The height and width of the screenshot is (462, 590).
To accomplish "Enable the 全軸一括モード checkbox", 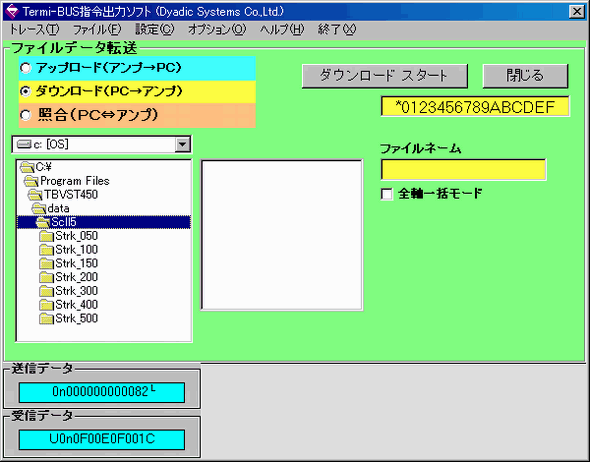I will (x=386, y=194).
